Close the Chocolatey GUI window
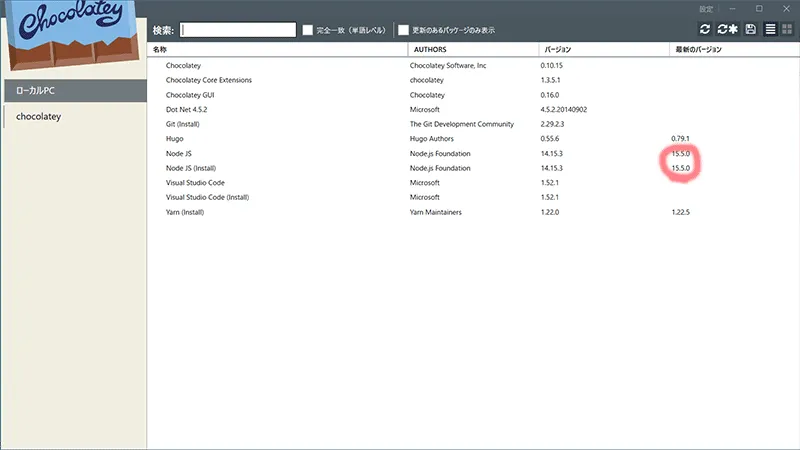Viewport: 800px width, 450px height. pyautogui.click(x=786, y=9)
